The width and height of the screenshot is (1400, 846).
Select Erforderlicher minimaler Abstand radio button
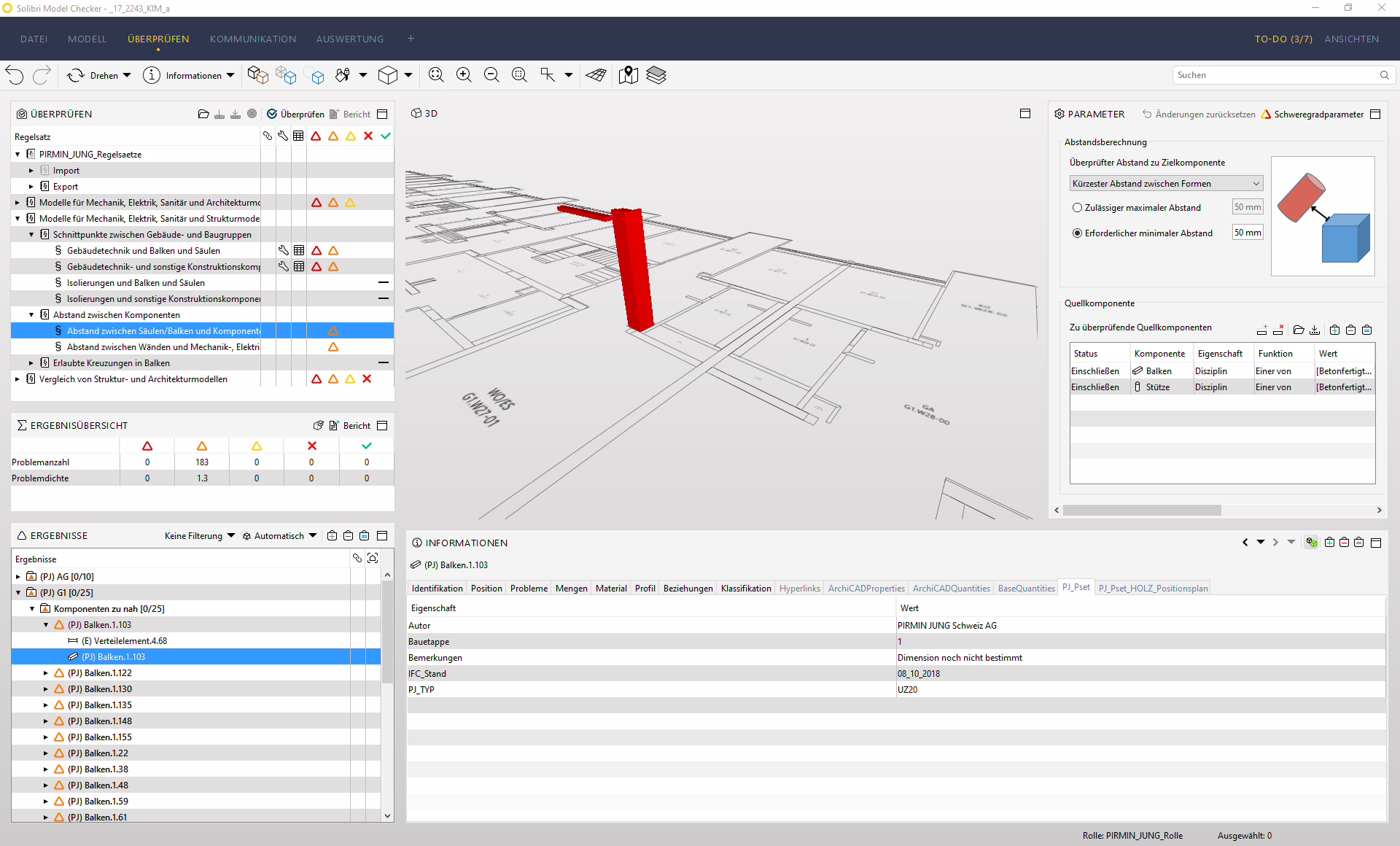[1077, 233]
